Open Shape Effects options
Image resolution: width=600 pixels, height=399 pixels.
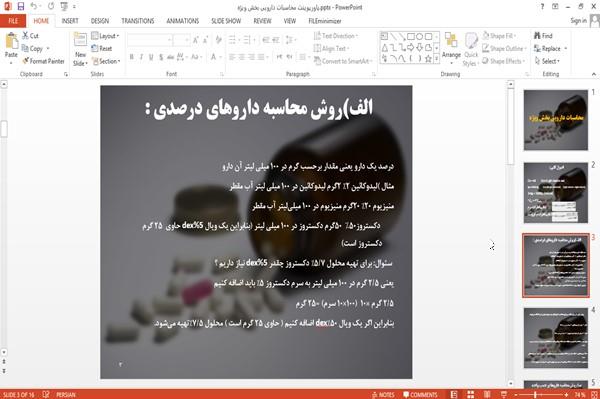pyautogui.click(x=504, y=61)
